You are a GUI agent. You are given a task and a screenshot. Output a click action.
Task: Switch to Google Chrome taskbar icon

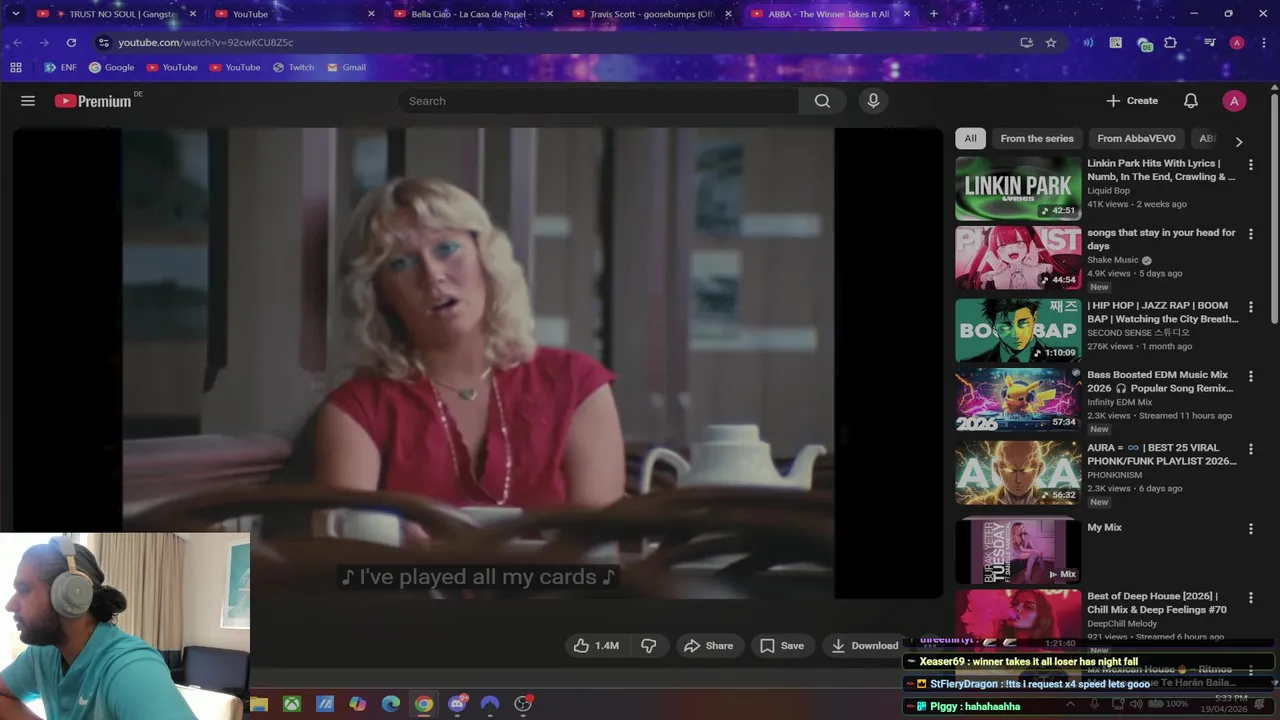coord(424,704)
